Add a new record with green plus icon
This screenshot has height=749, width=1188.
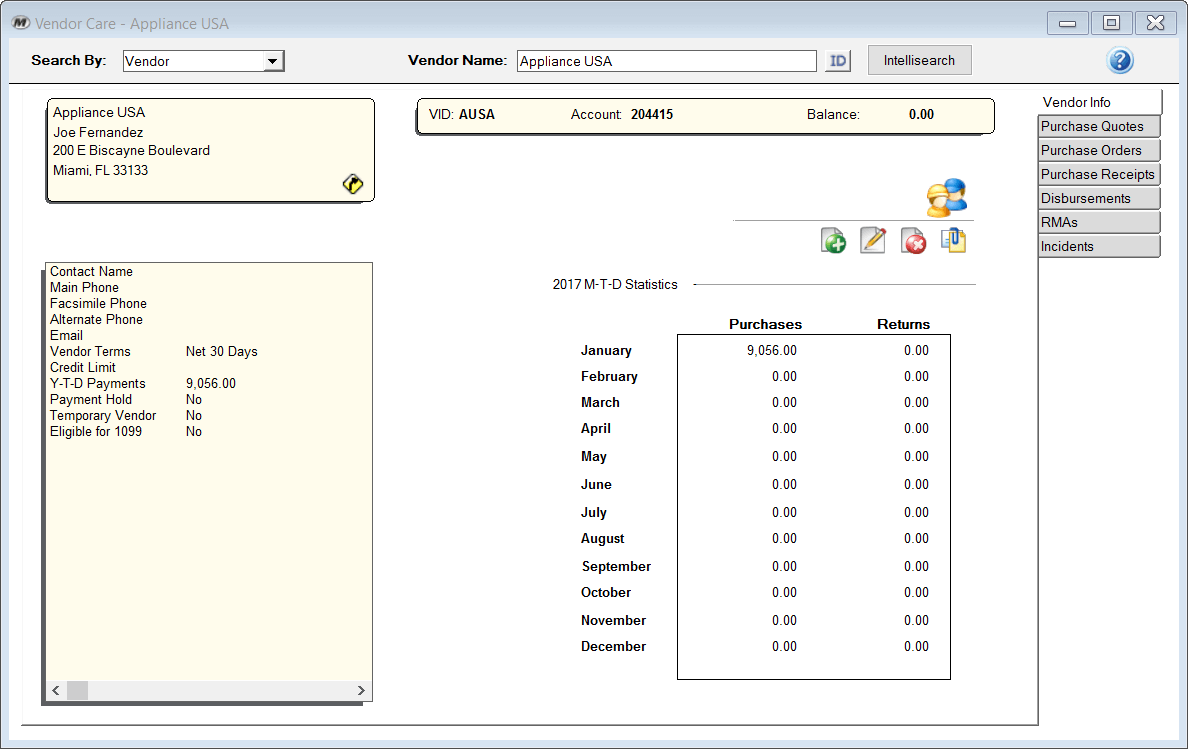pyautogui.click(x=833, y=241)
